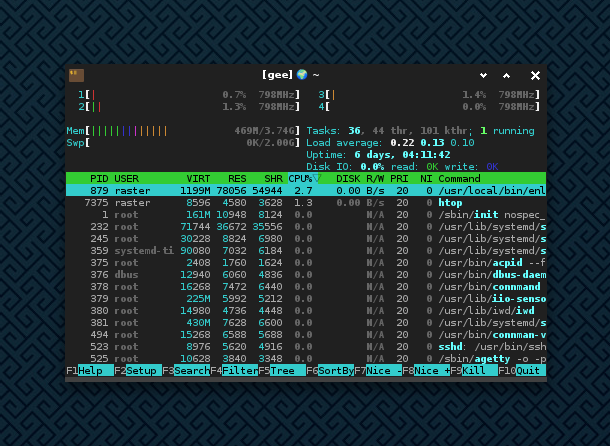
Task: Click the Load average line
Action: pos(390,143)
